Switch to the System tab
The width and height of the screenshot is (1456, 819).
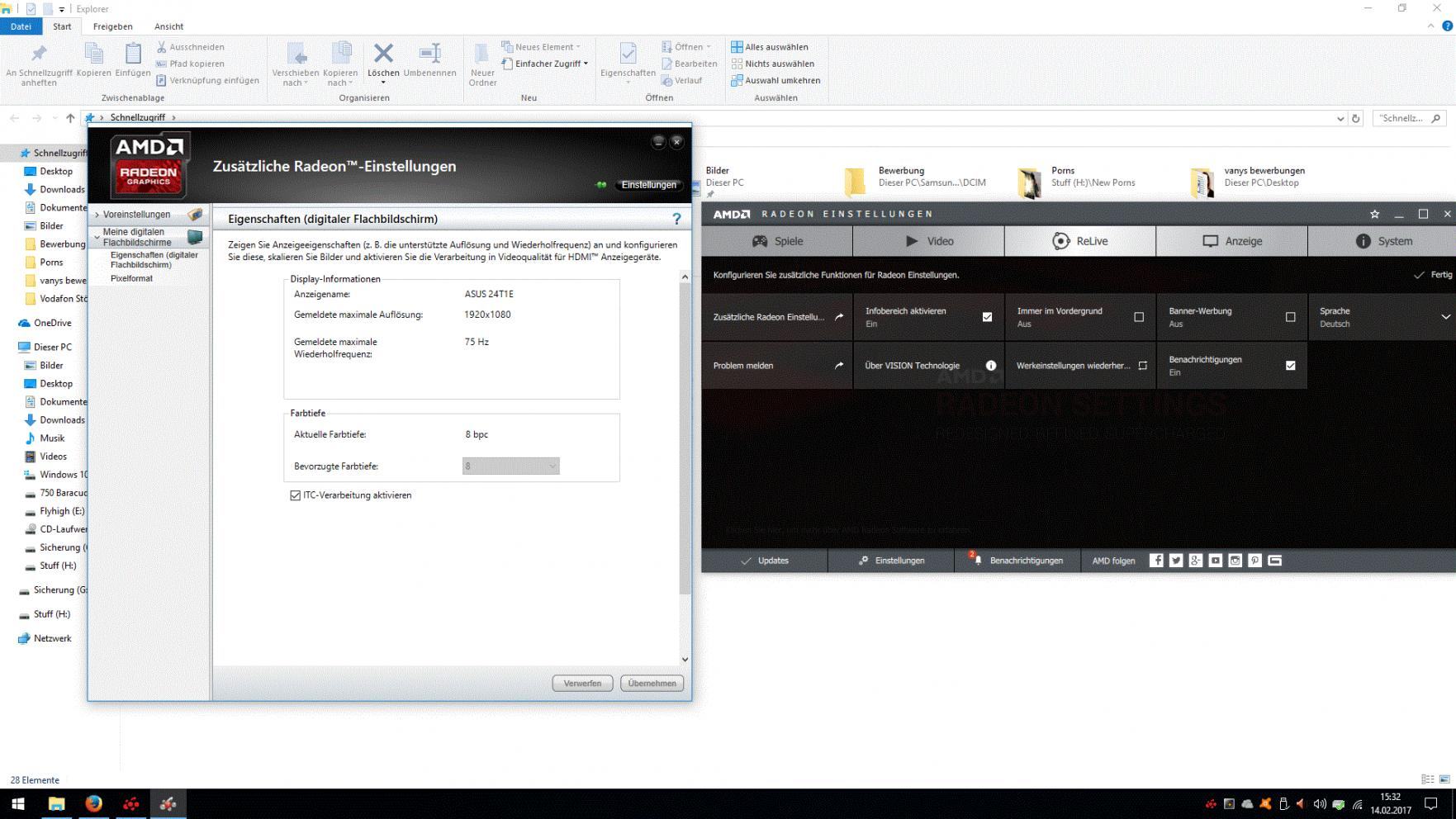click(x=1382, y=241)
